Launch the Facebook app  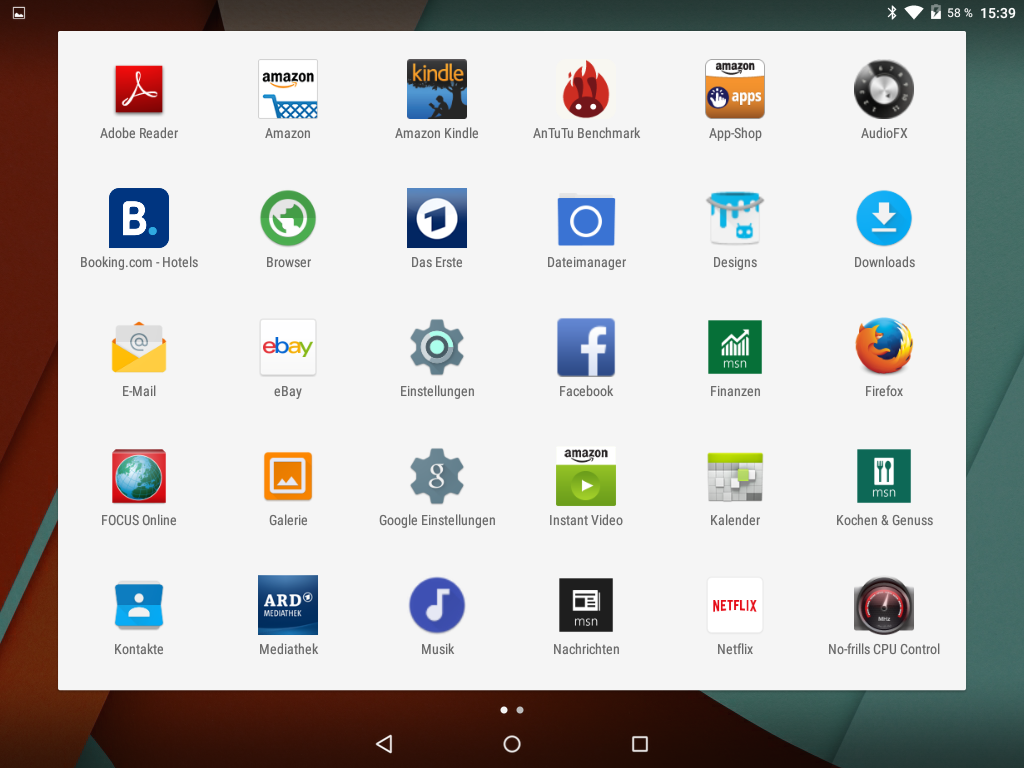click(x=586, y=347)
